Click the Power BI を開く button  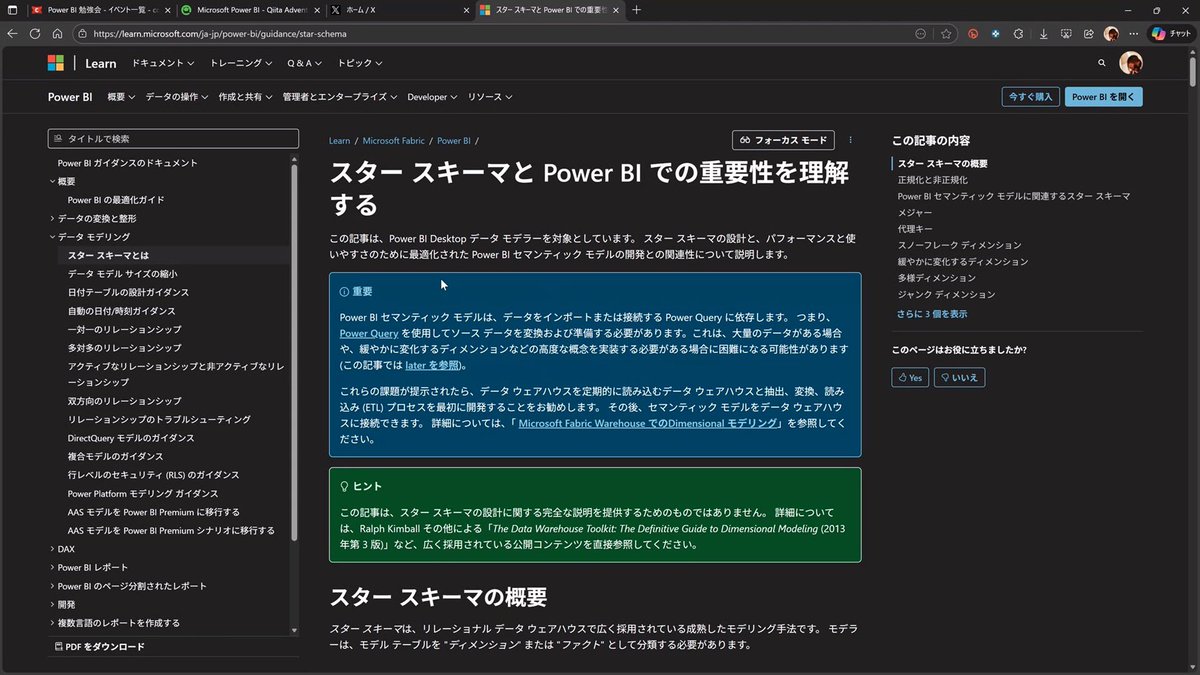(x=1103, y=96)
